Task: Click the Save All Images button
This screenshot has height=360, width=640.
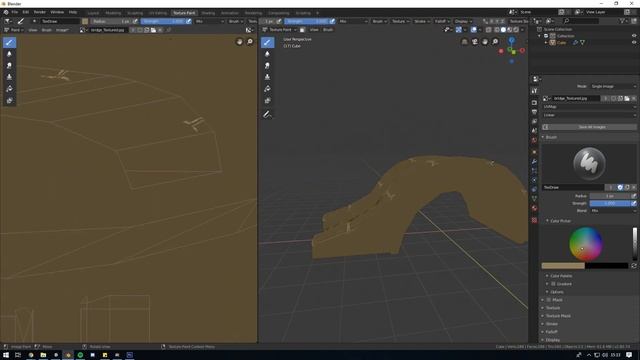Action: [x=589, y=127]
